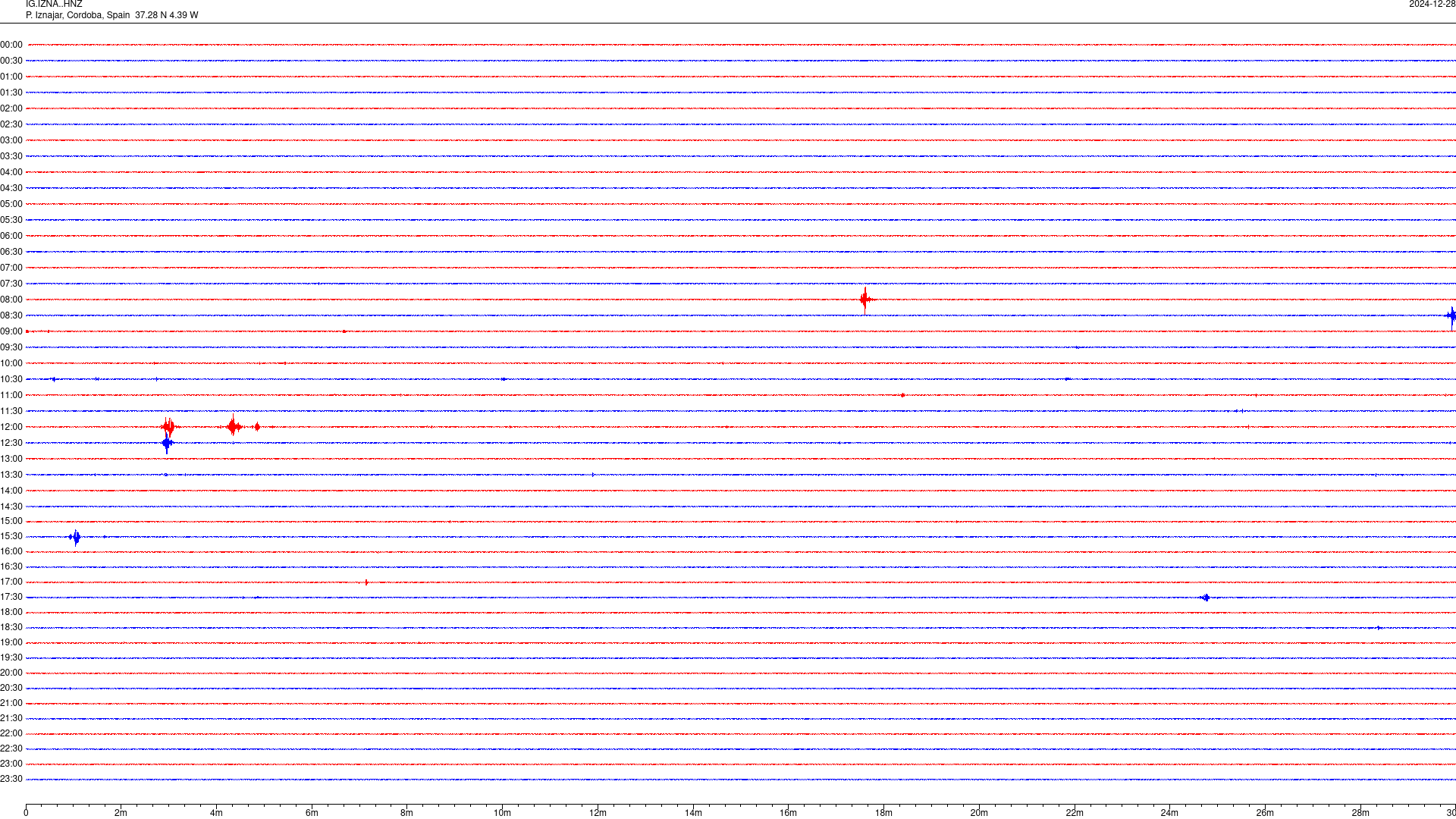Select the 08:00 time row label

pos(11,300)
